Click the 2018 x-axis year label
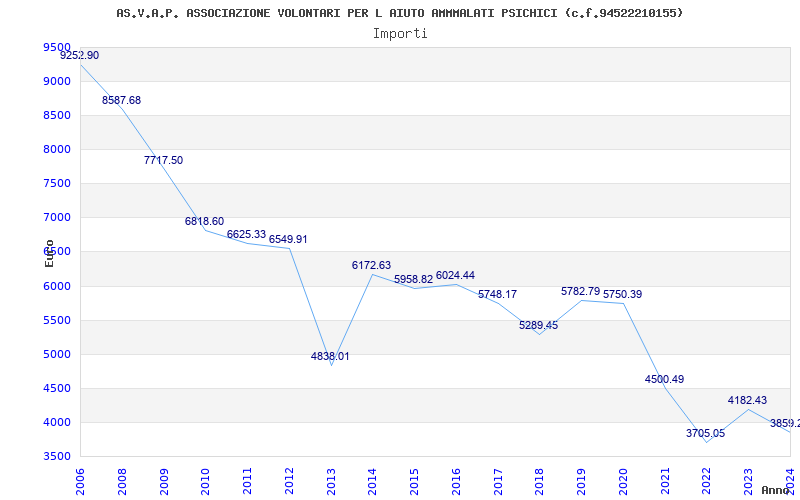 [x=539, y=482]
